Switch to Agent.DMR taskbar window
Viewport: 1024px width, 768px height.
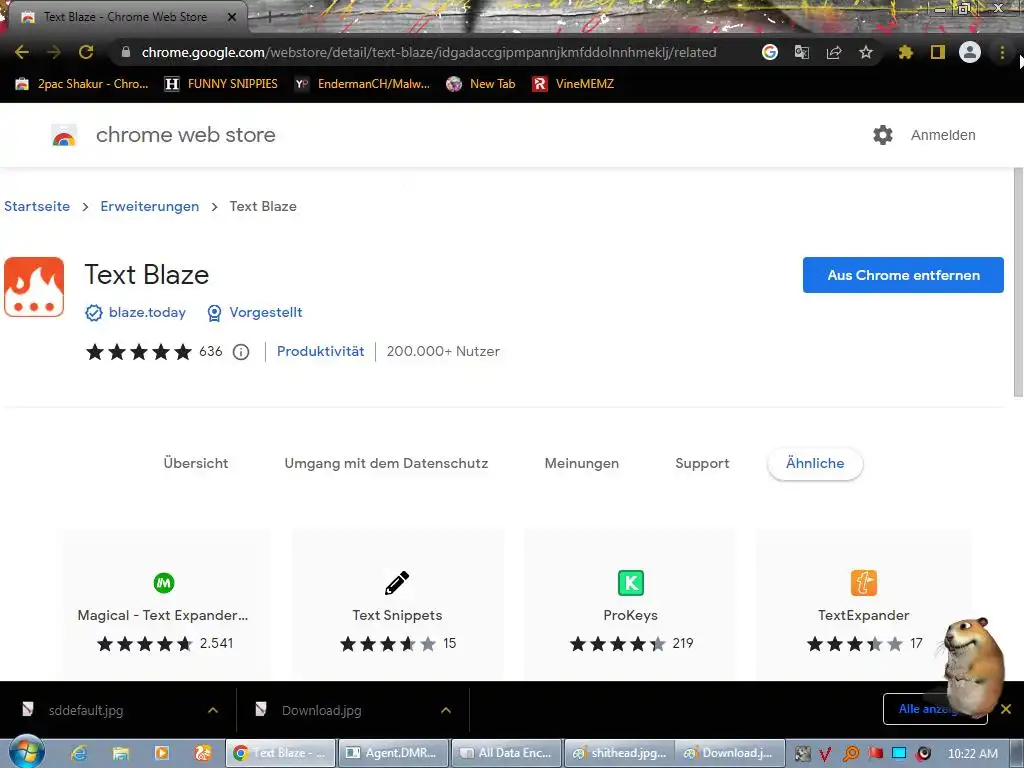pyautogui.click(x=394, y=753)
